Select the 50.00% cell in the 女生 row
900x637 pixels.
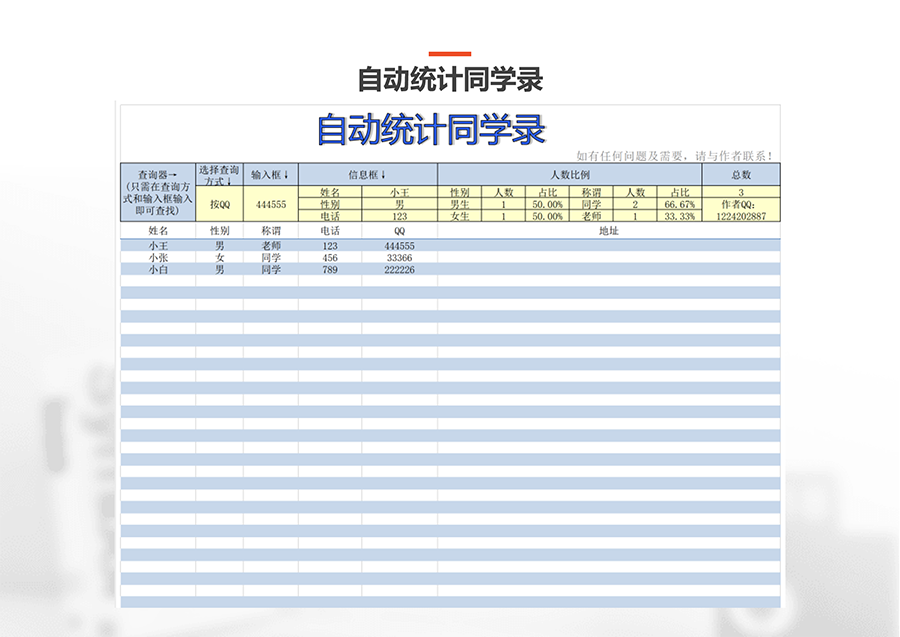click(x=547, y=216)
